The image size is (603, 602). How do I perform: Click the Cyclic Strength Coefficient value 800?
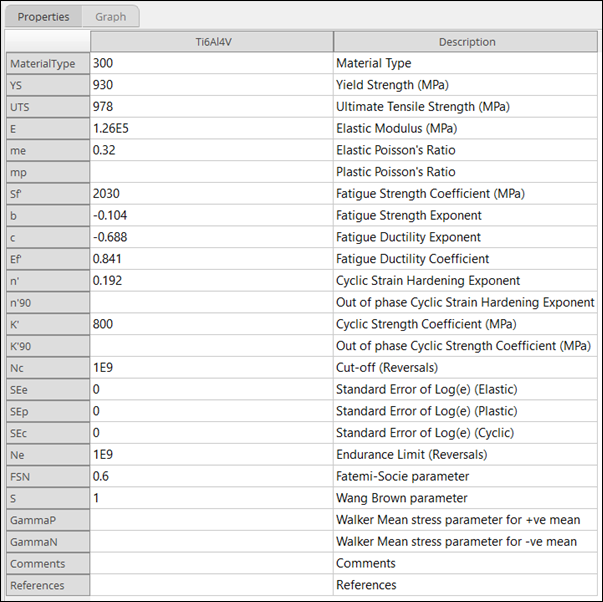pos(211,324)
